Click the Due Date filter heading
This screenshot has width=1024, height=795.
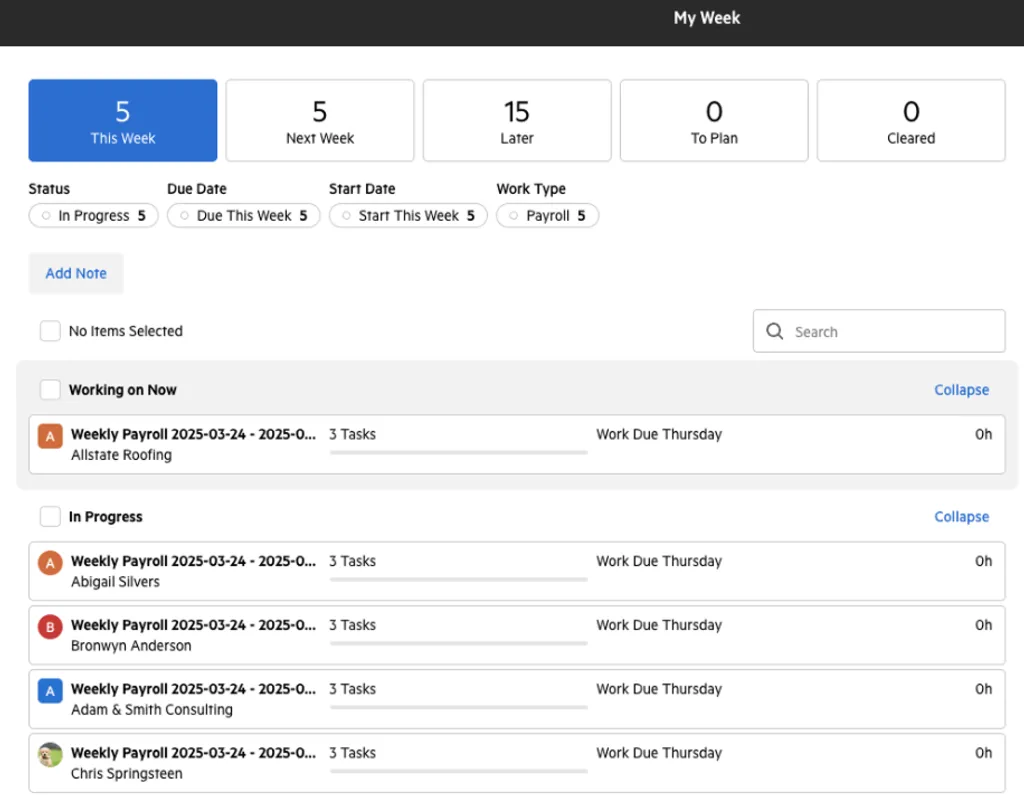(197, 189)
